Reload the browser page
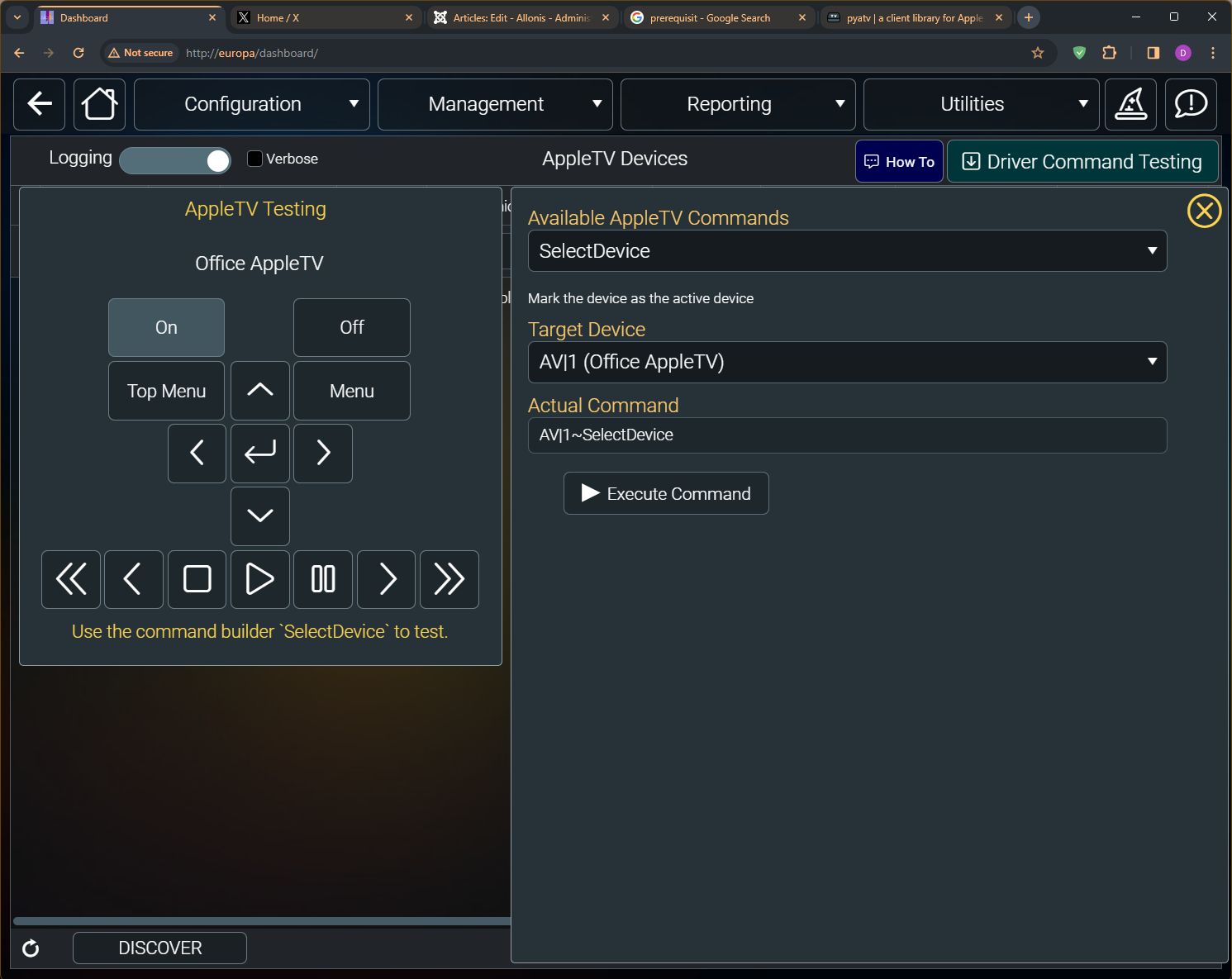The width and height of the screenshot is (1232, 979). [78, 53]
